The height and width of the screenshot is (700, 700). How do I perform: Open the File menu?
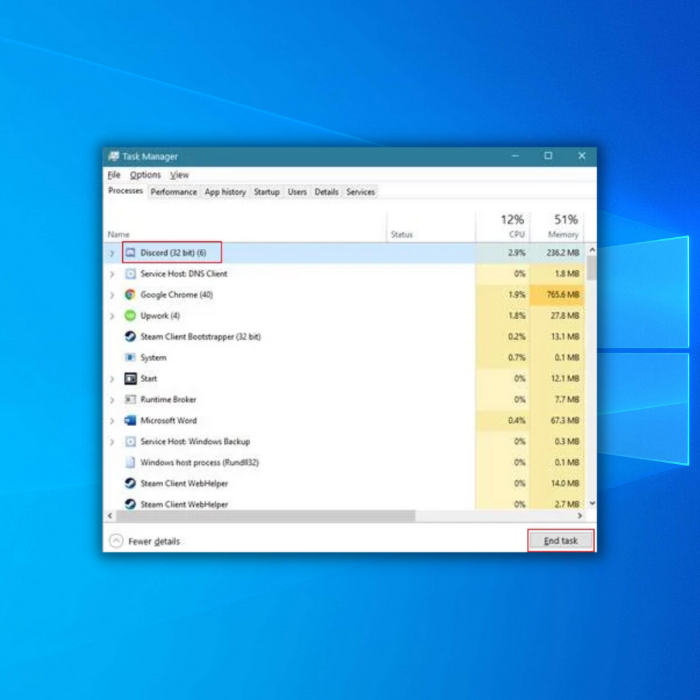click(x=114, y=175)
